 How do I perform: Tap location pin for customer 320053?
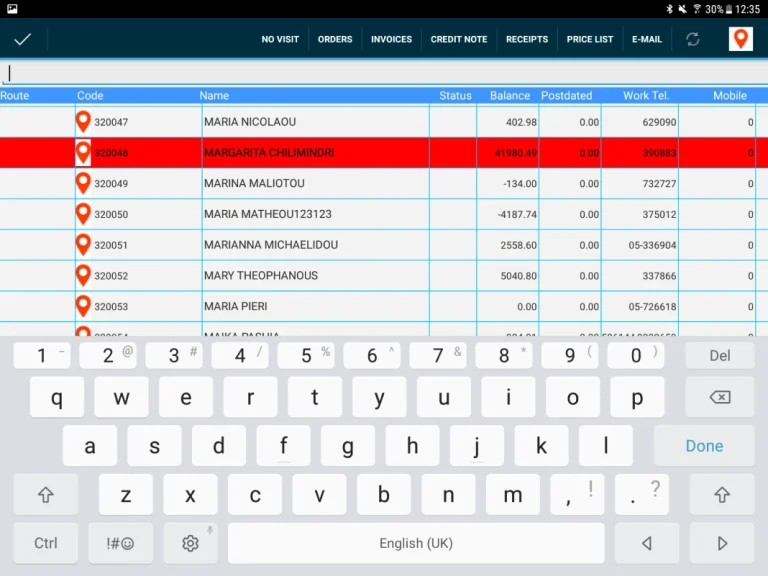83,306
